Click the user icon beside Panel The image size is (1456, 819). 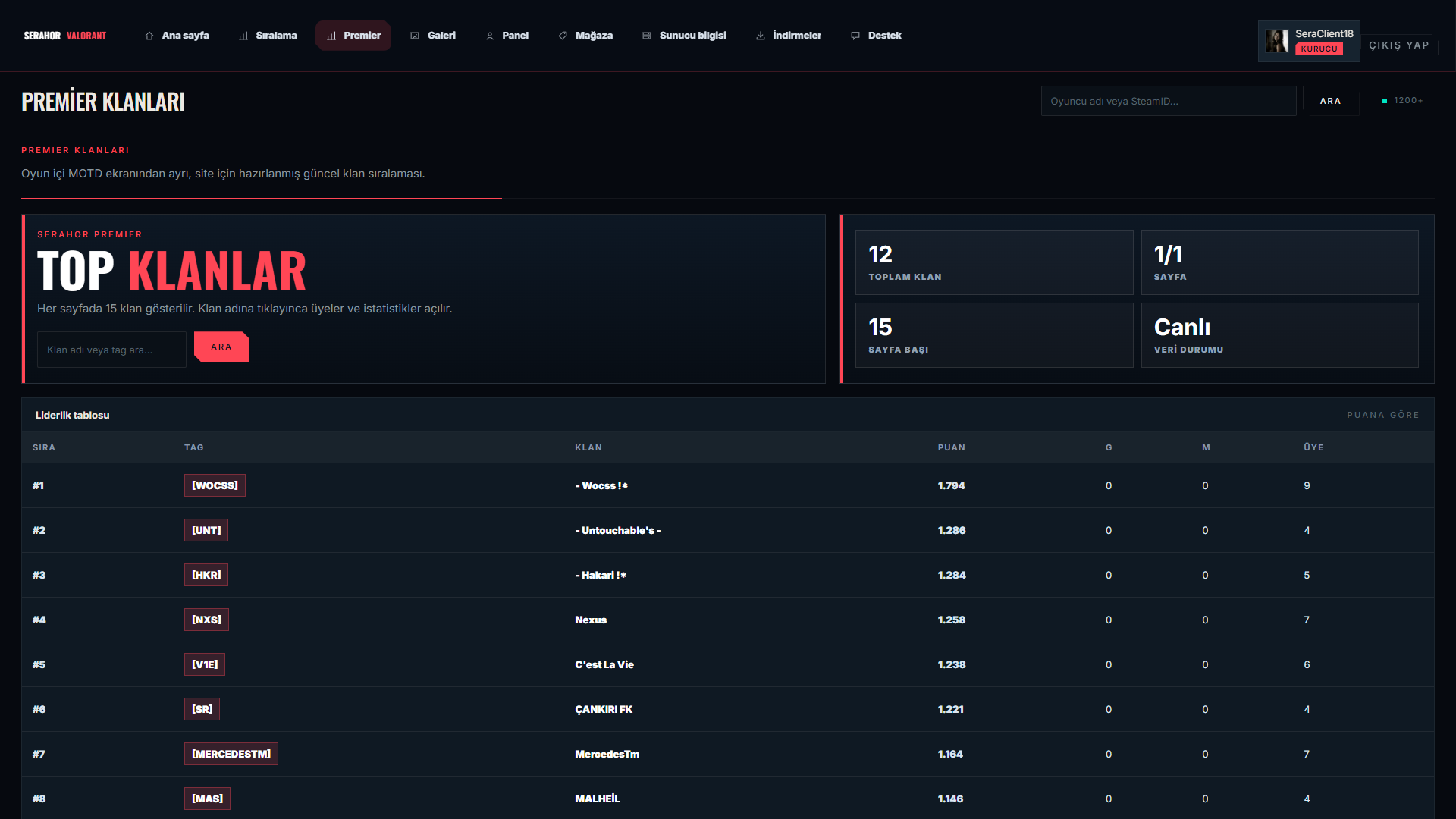[490, 36]
